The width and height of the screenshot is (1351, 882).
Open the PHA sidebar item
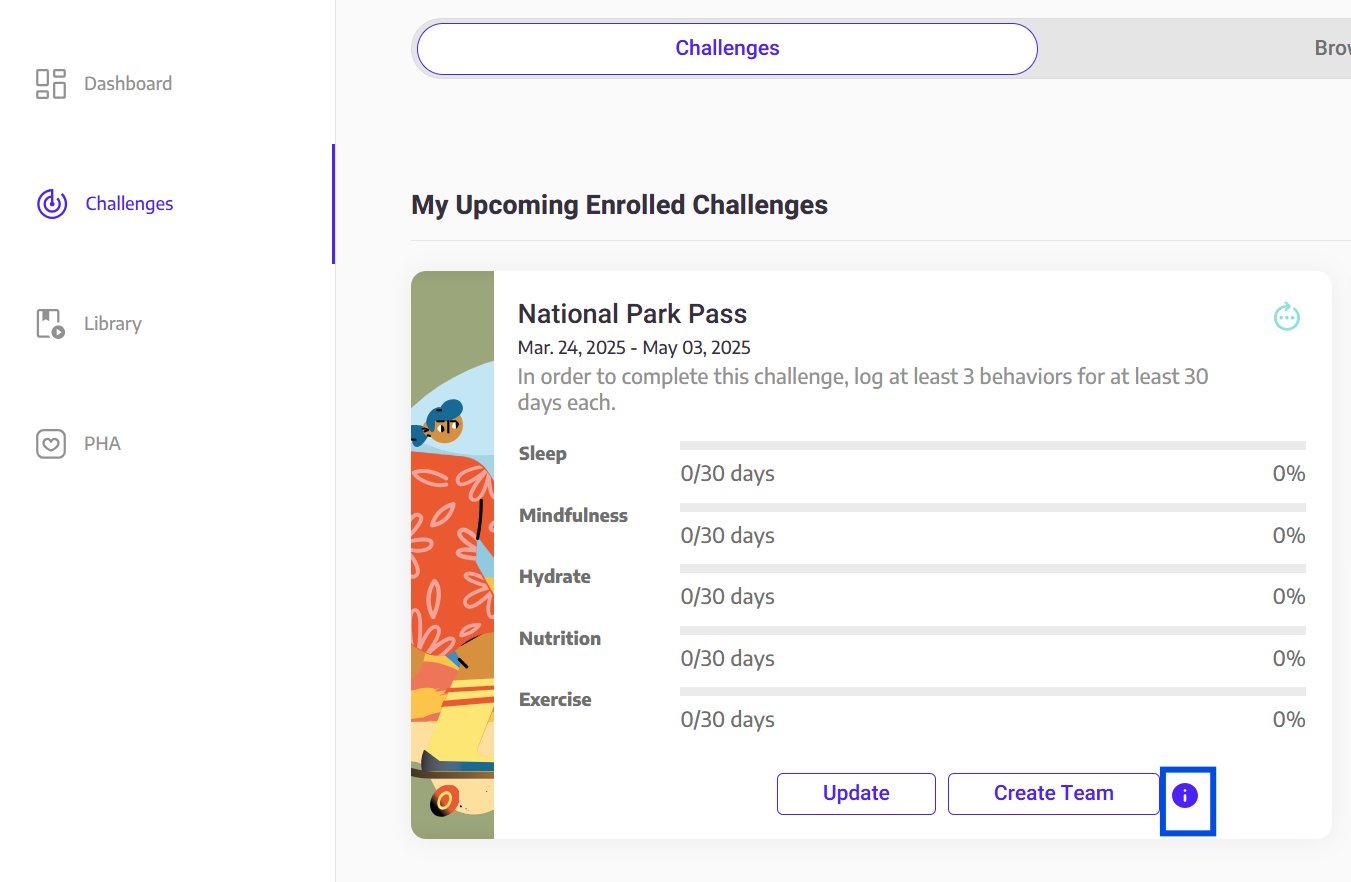(x=102, y=444)
